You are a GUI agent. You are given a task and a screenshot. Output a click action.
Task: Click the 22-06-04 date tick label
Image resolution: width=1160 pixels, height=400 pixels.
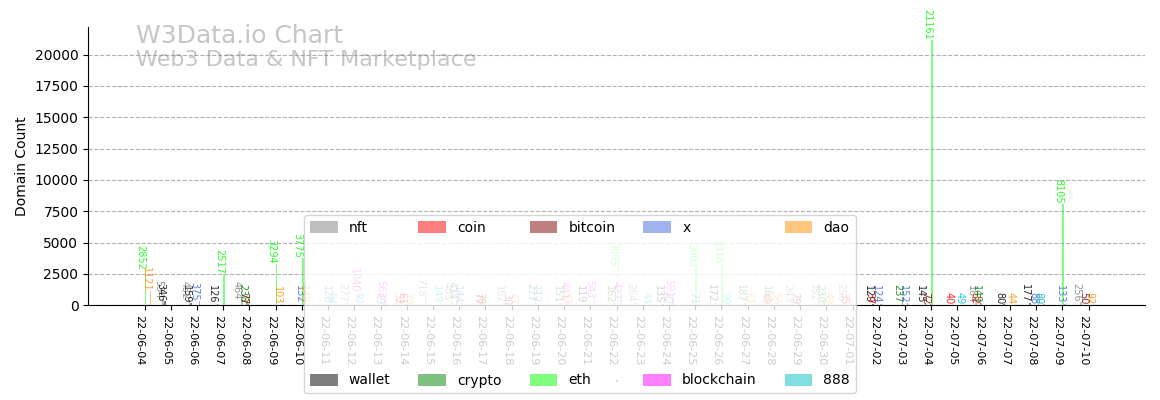(x=141, y=340)
